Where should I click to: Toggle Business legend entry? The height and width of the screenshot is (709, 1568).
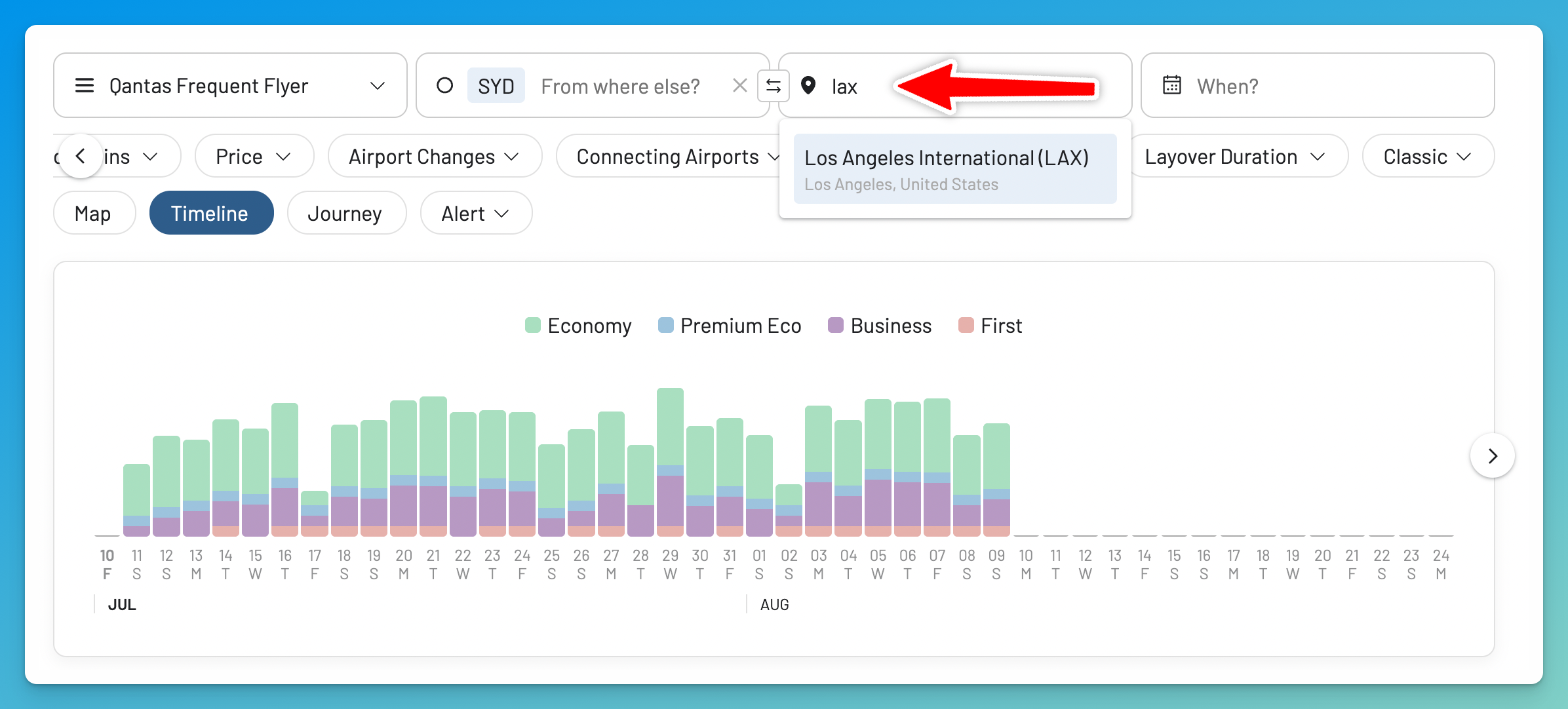879,326
